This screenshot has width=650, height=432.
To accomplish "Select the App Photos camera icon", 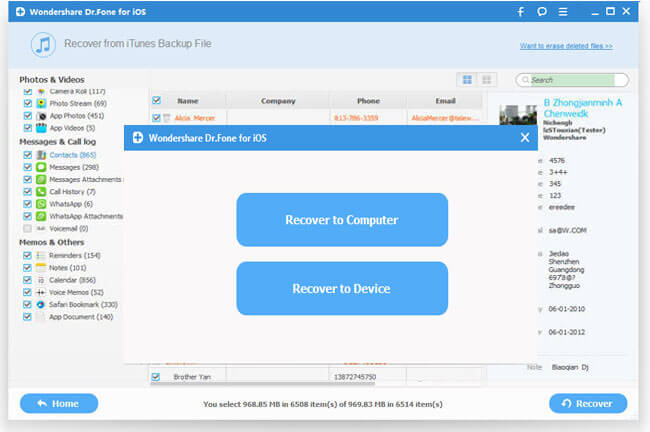I will 41,116.
